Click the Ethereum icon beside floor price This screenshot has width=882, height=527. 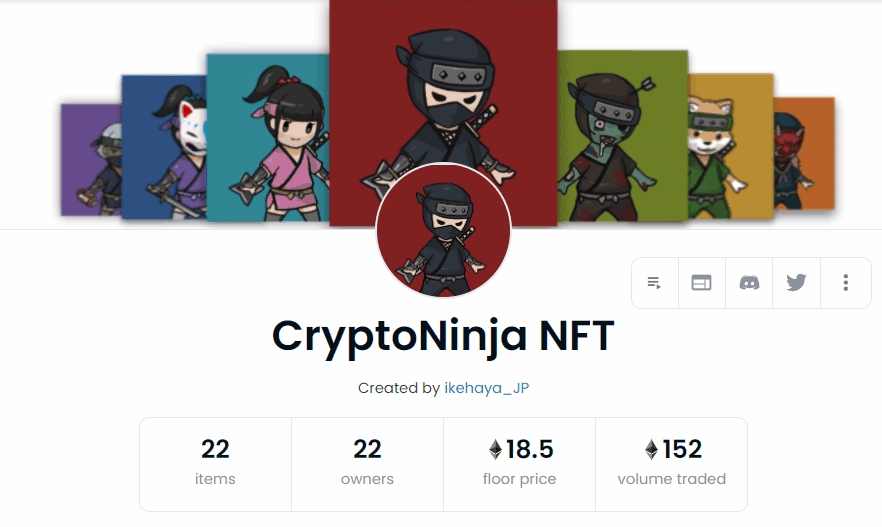point(495,449)
